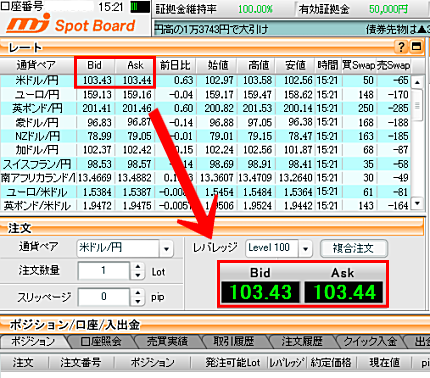Viewport: 430px width, 378px height.
Task: Click the 有効証拠金 50,000円 value
Action: coord(388,9)
